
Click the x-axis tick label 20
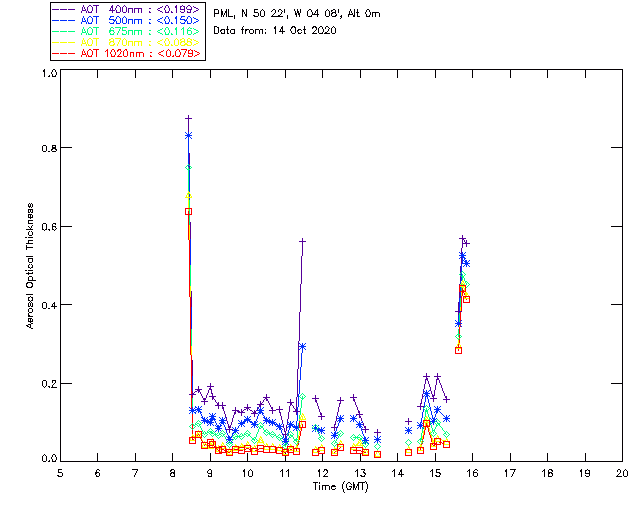(622, 473)
